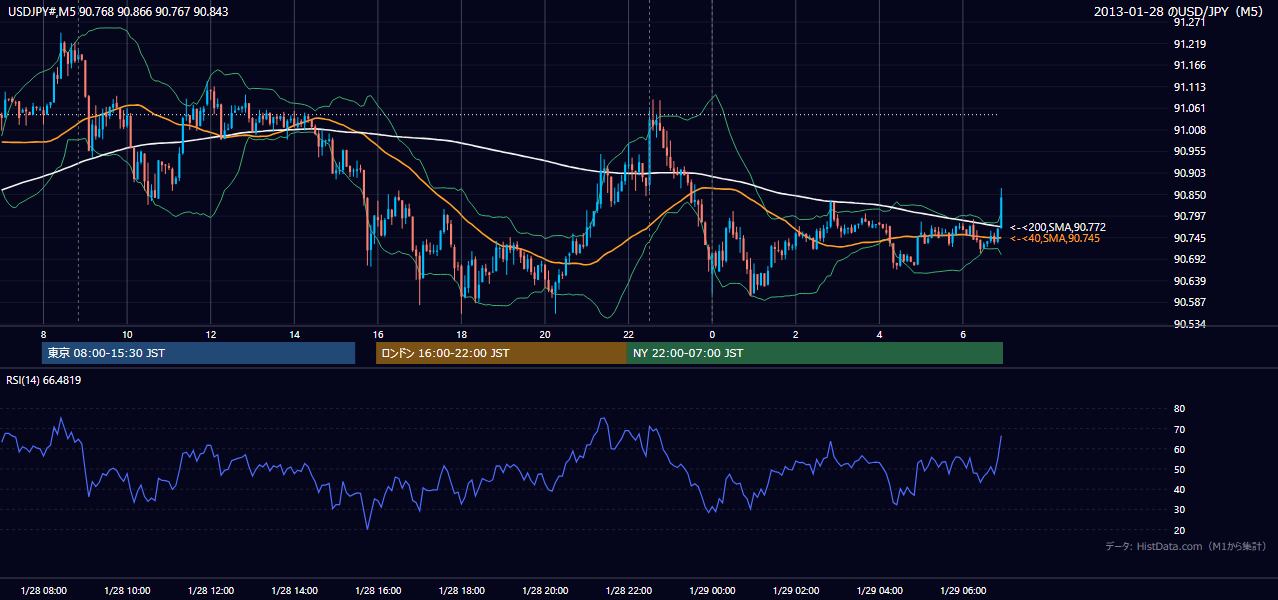This screenshot has width=1278, height=600.
Task: Click the 1/29 06:00 date axis label
Action: [963, 590]
